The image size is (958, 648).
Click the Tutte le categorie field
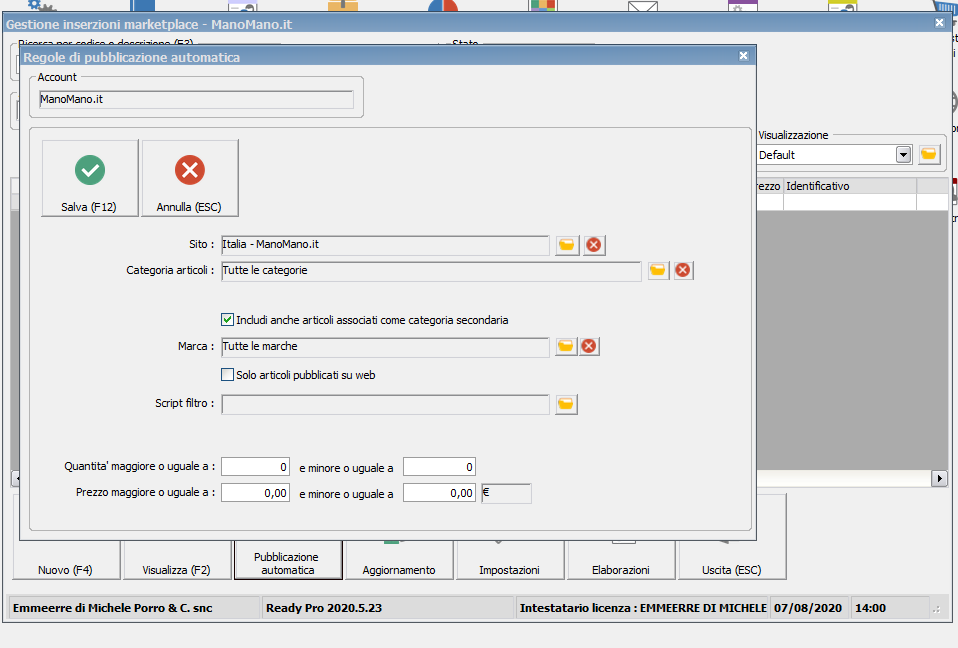[431, 271]
